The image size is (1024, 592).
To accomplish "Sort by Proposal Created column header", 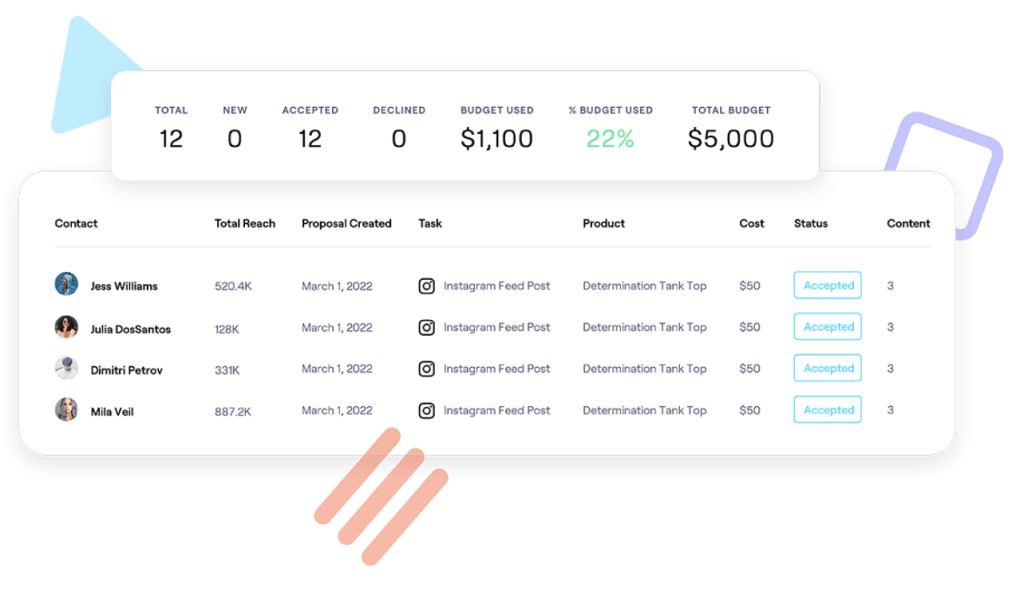I will click(346, 224).
